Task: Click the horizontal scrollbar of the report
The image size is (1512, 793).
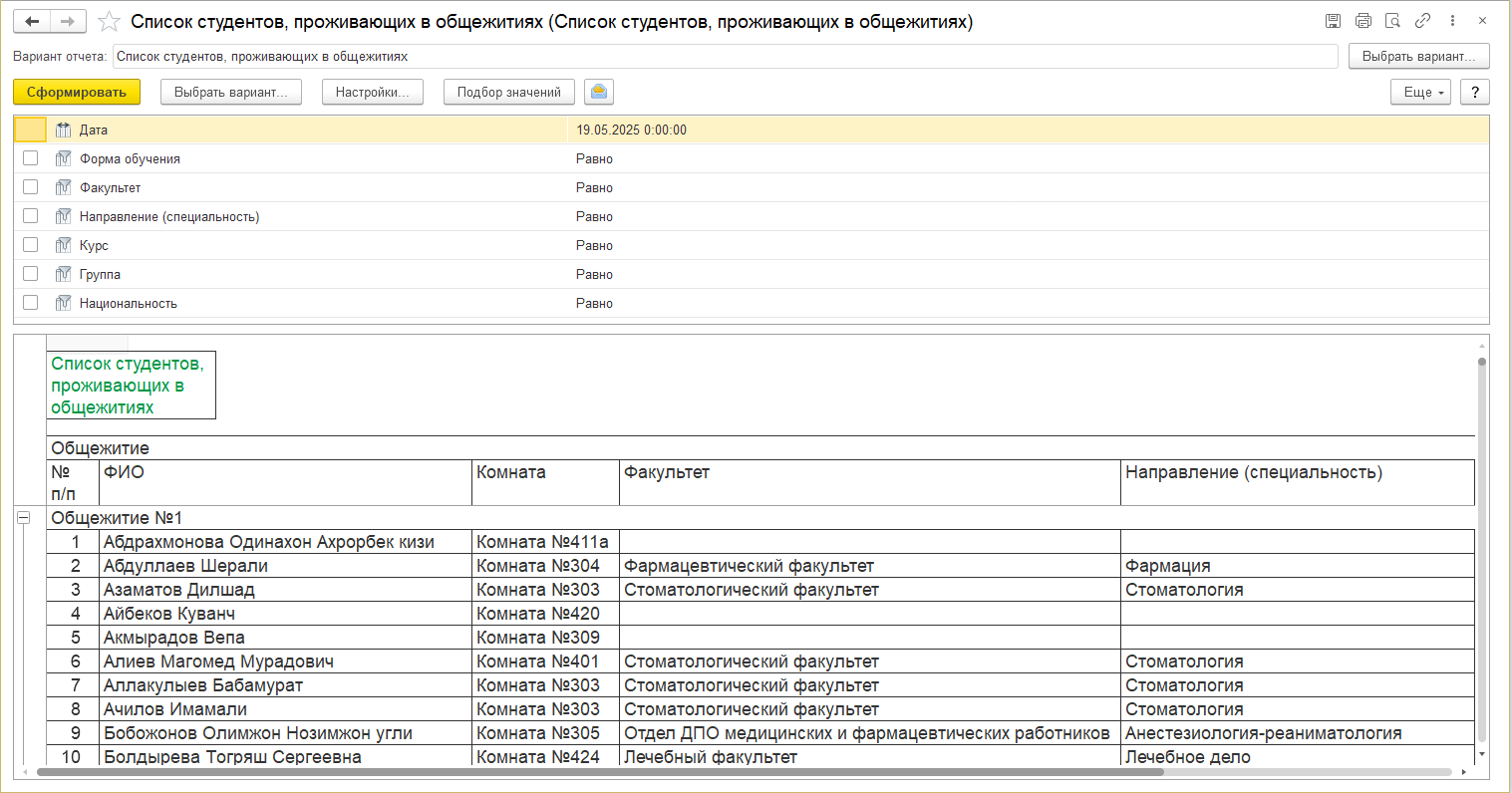Action: [598, 772]
